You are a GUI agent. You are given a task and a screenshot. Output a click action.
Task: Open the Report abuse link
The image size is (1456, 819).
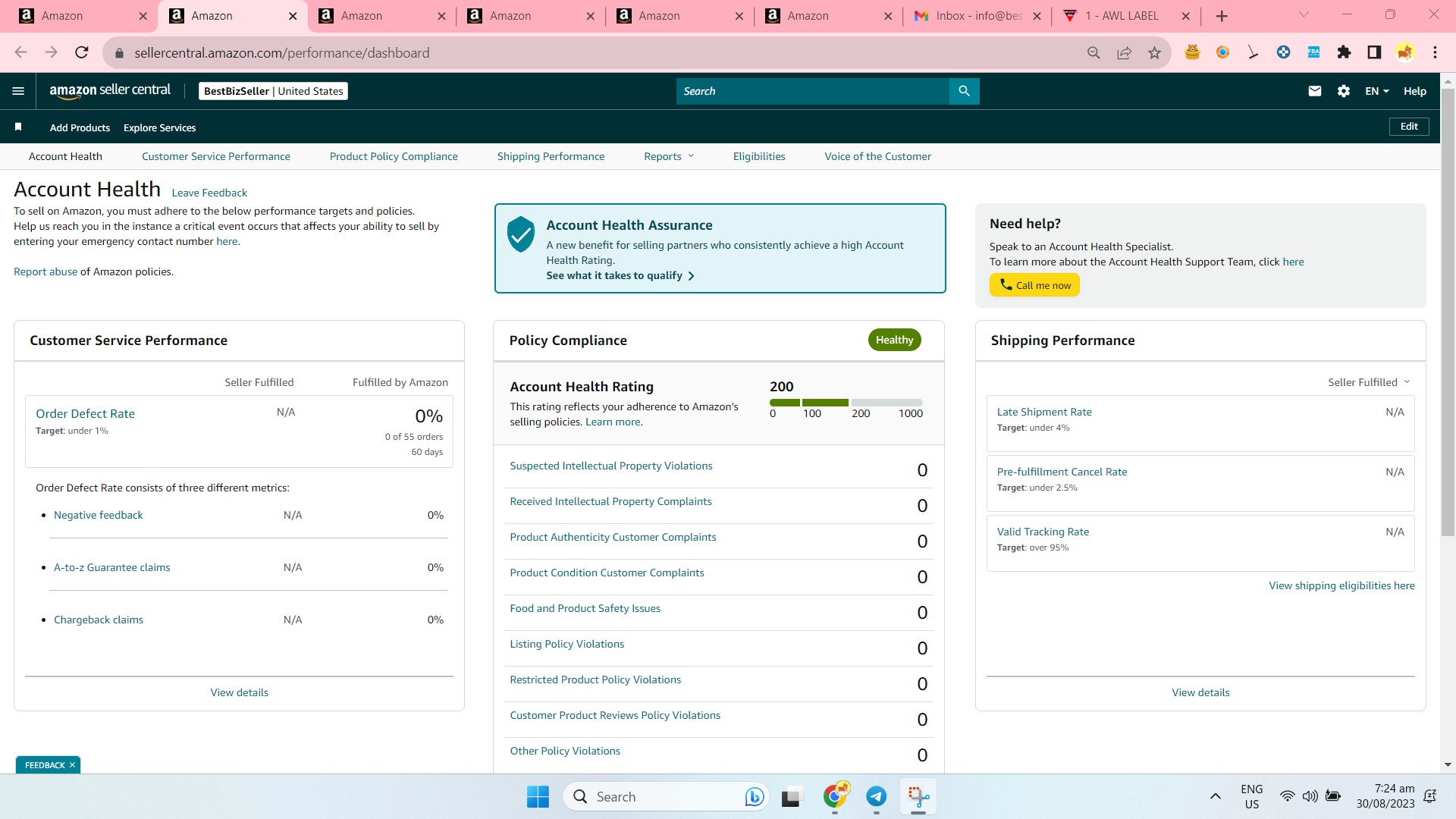click(45, 271)
